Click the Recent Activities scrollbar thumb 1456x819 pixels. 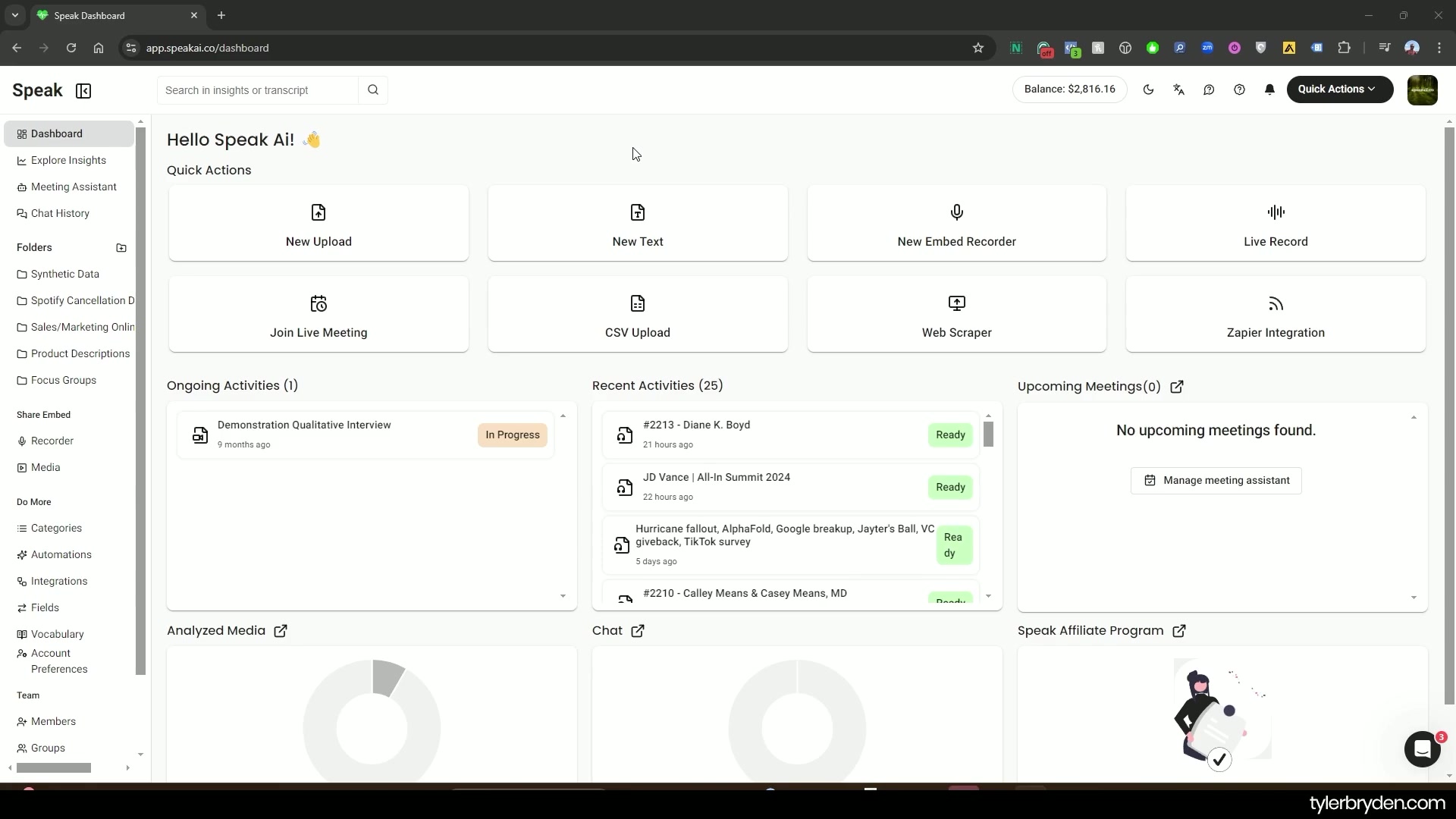[x=988, y=435]
